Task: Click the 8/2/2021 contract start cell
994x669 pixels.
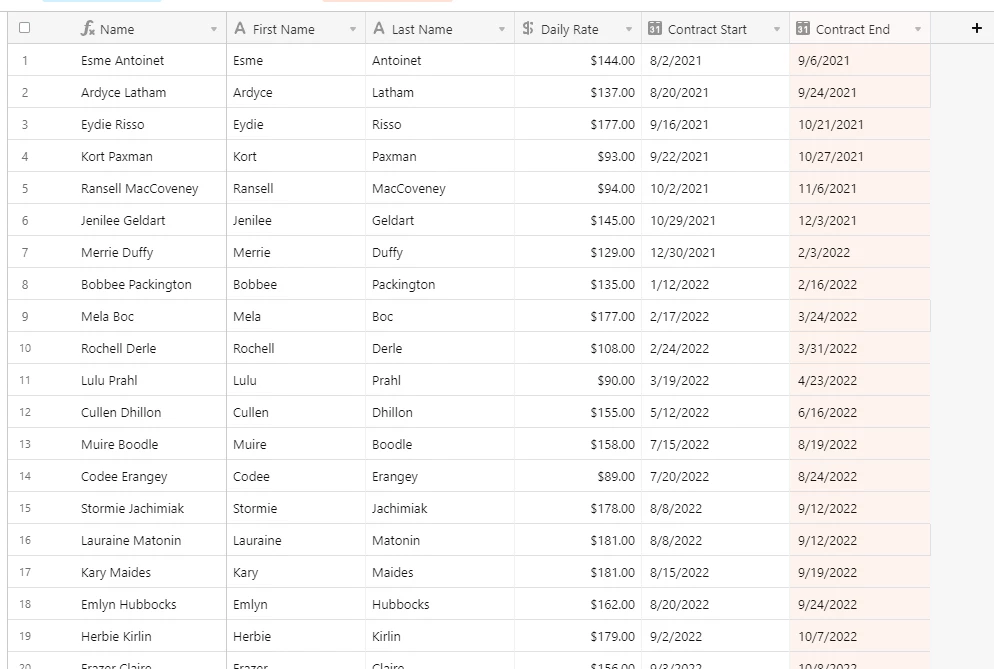Action: click(x=716, y=60)
